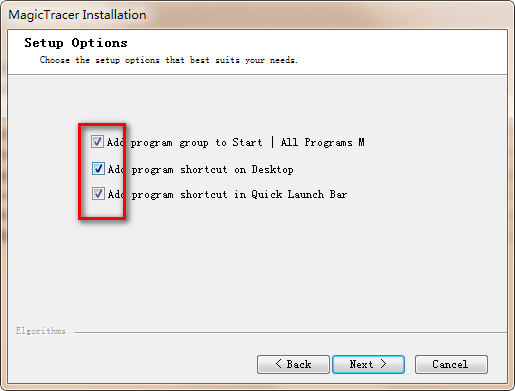The image size is (515, 391).
Task: Click the right chevron on Next
Action: pyautogui.click(x=383, y=364)
